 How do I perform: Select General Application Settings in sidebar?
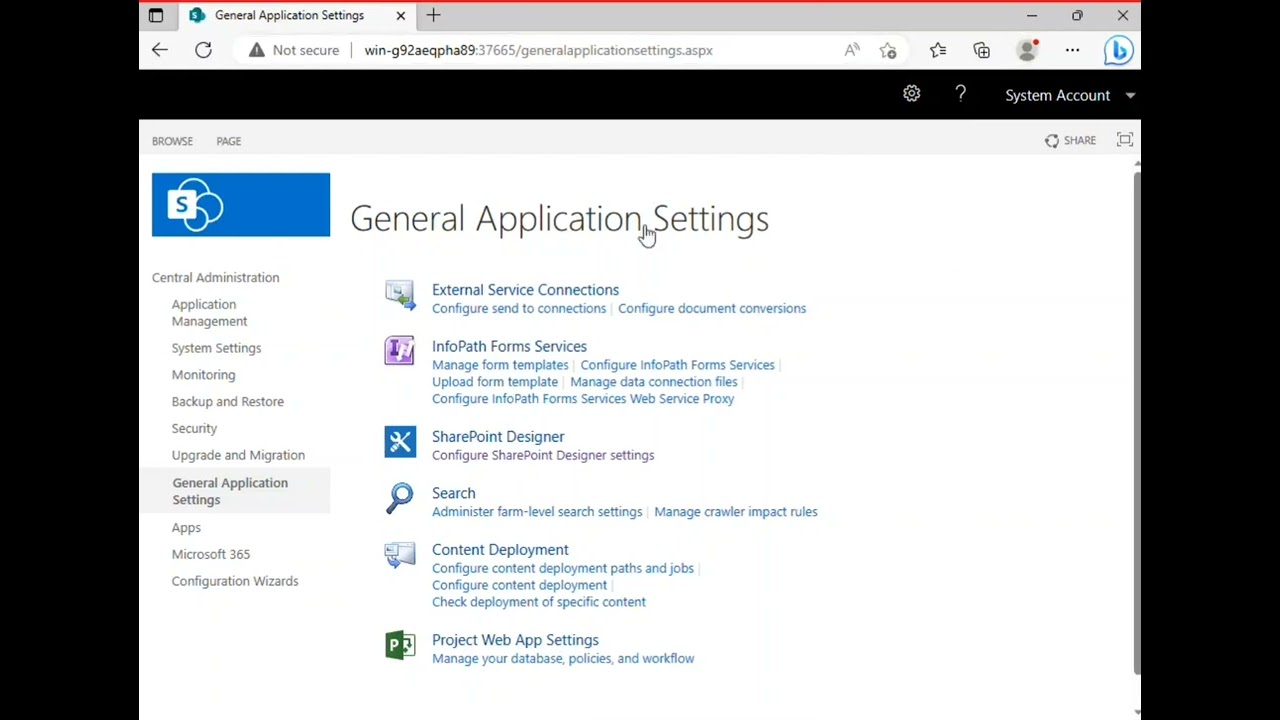pos(230,491)
